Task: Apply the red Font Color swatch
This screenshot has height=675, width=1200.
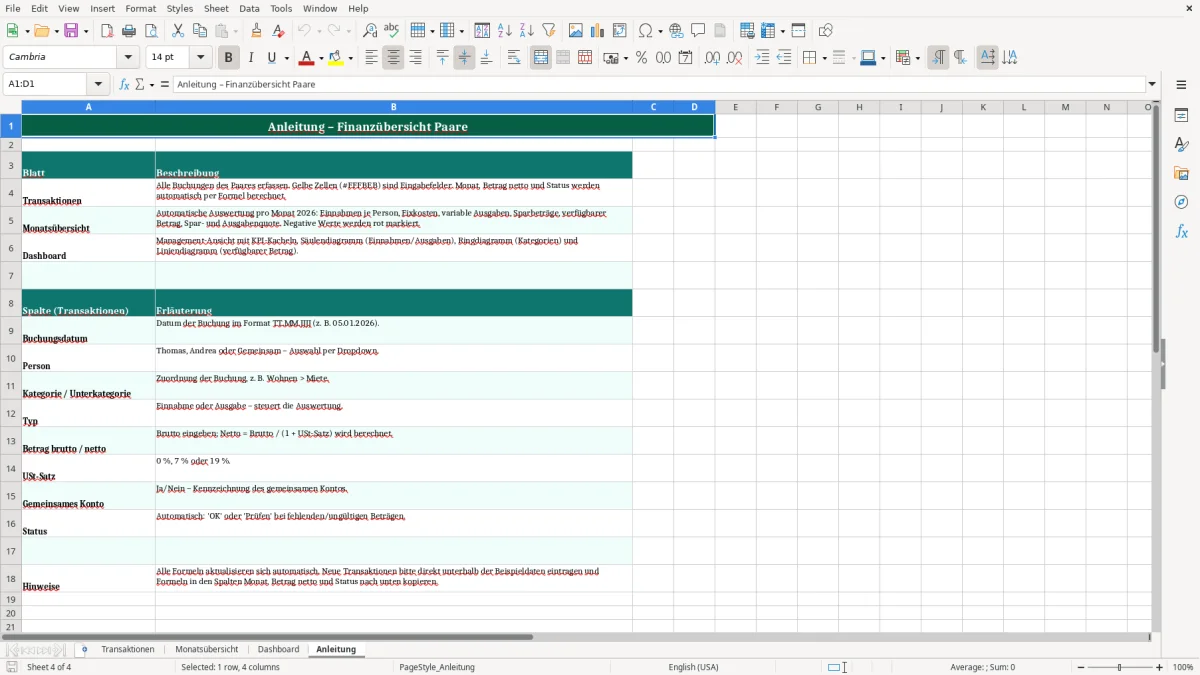Action: 306,58
